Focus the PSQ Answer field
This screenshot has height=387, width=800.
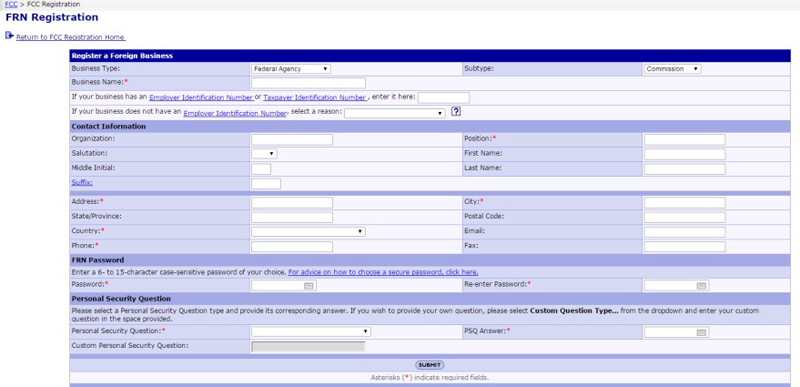677,332
